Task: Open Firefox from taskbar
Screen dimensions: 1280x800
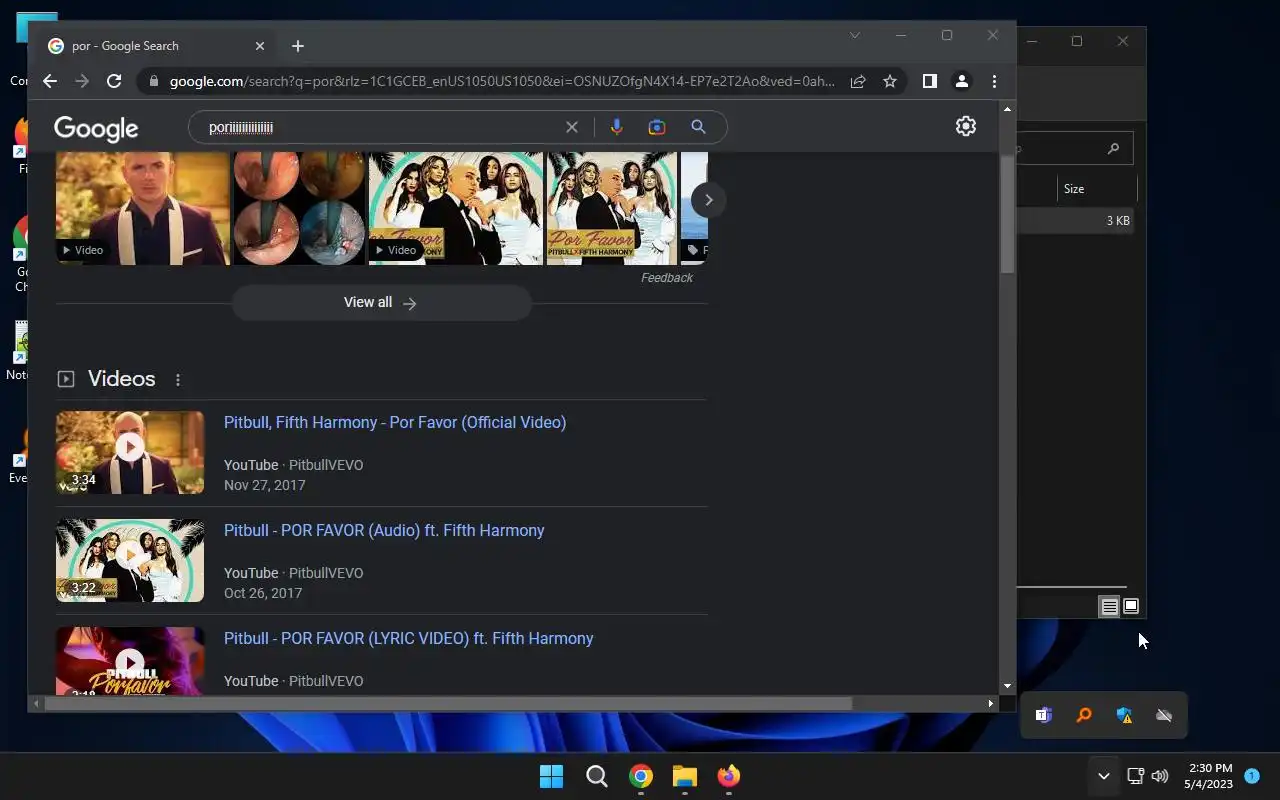Action: (729, 776)
